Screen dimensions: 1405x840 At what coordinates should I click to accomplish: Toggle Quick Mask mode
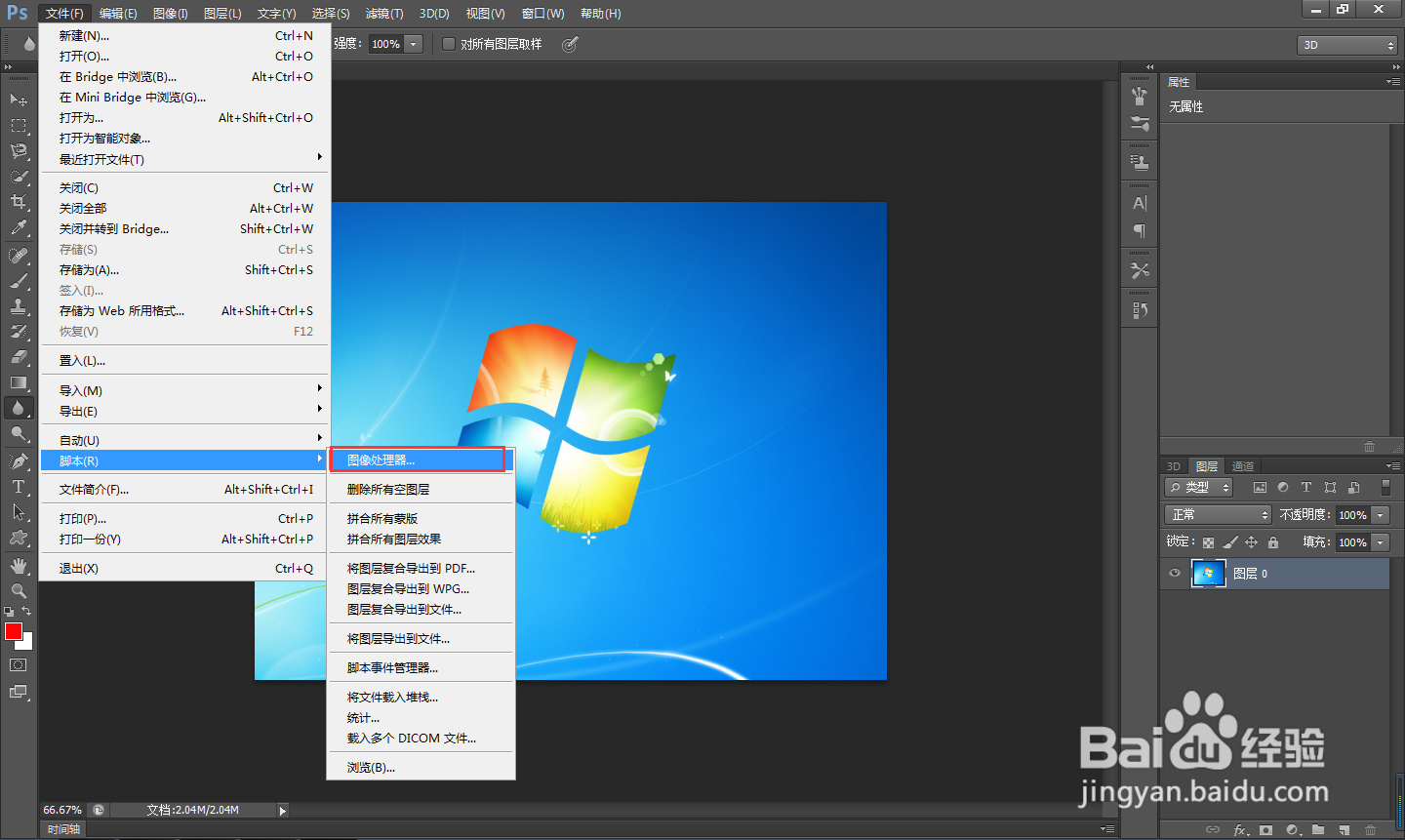(x=19, y=665)
